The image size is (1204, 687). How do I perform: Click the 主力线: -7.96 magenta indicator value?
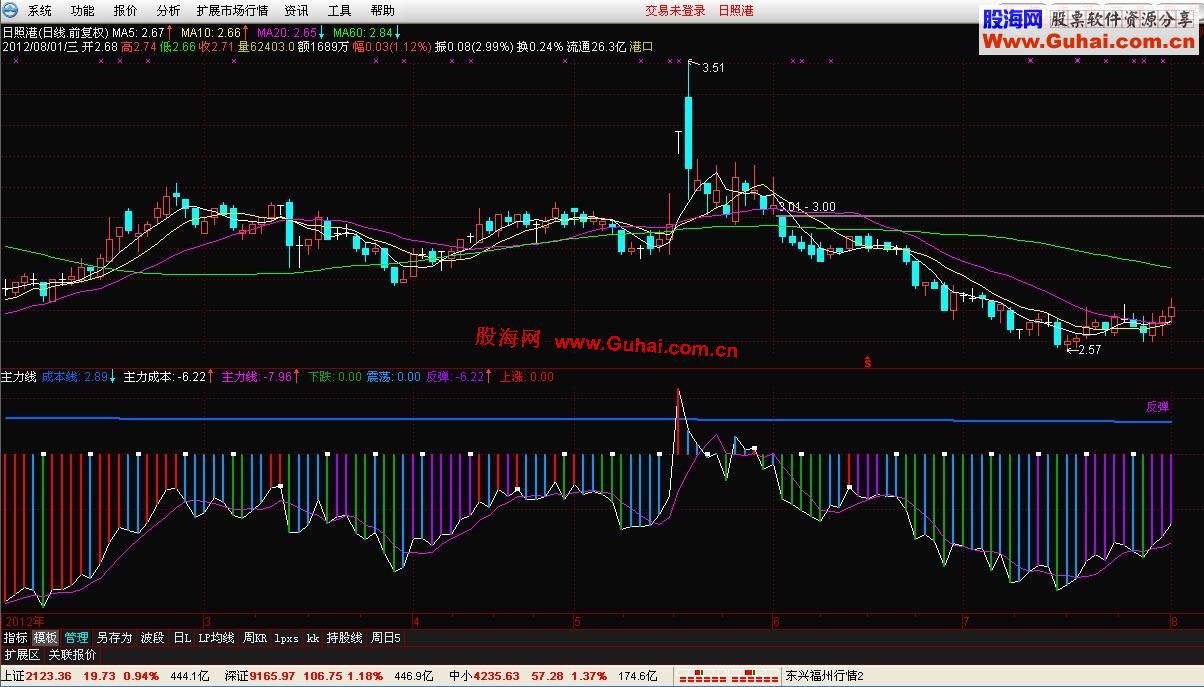[260, 377]
